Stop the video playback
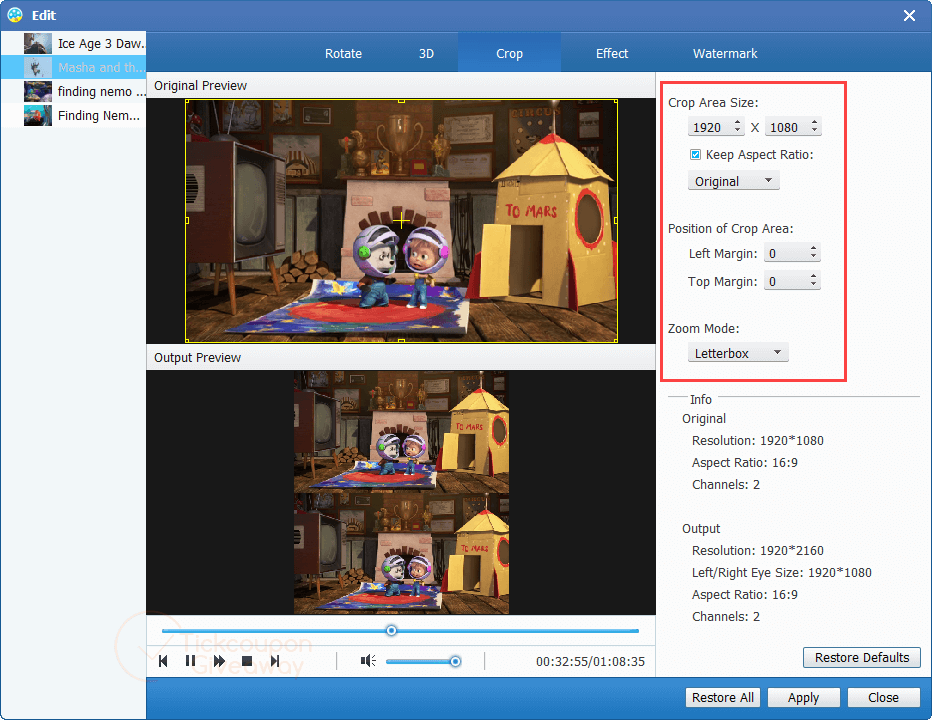 [x=247, y=661]
